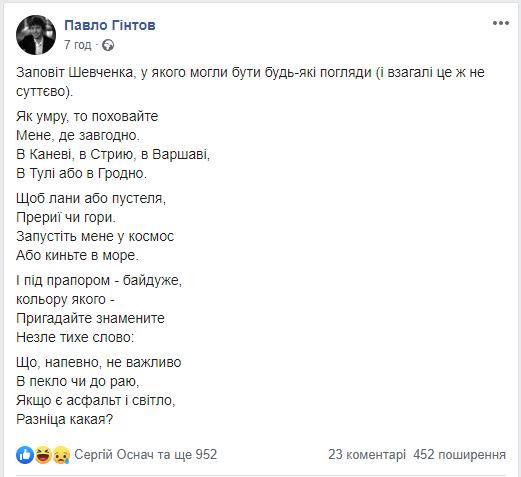
Task: Click the intro line 'Заповіт Шевченка'
Action: [x=74, y=72]
